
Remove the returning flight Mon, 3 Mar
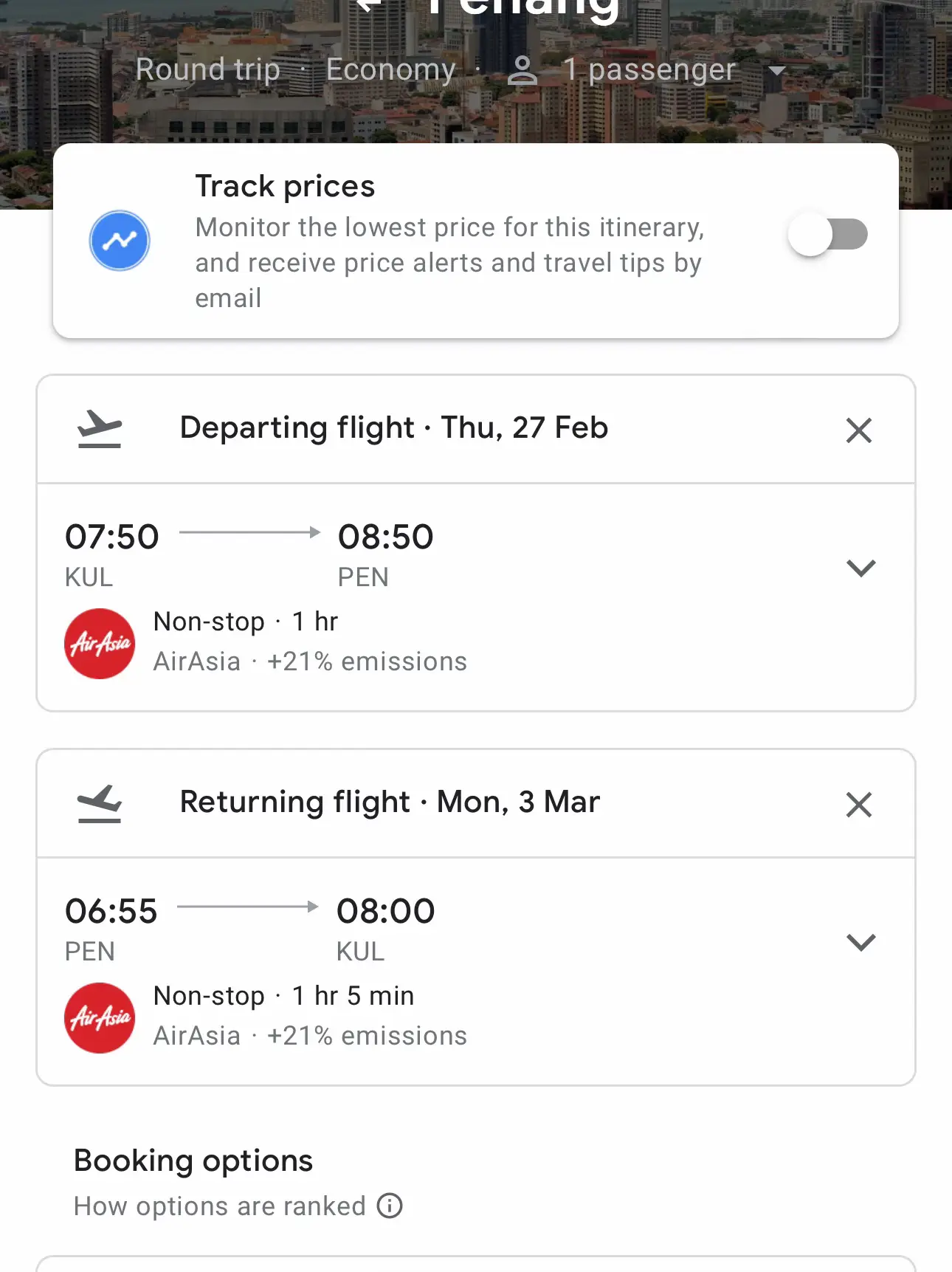[x=859, y=804]
